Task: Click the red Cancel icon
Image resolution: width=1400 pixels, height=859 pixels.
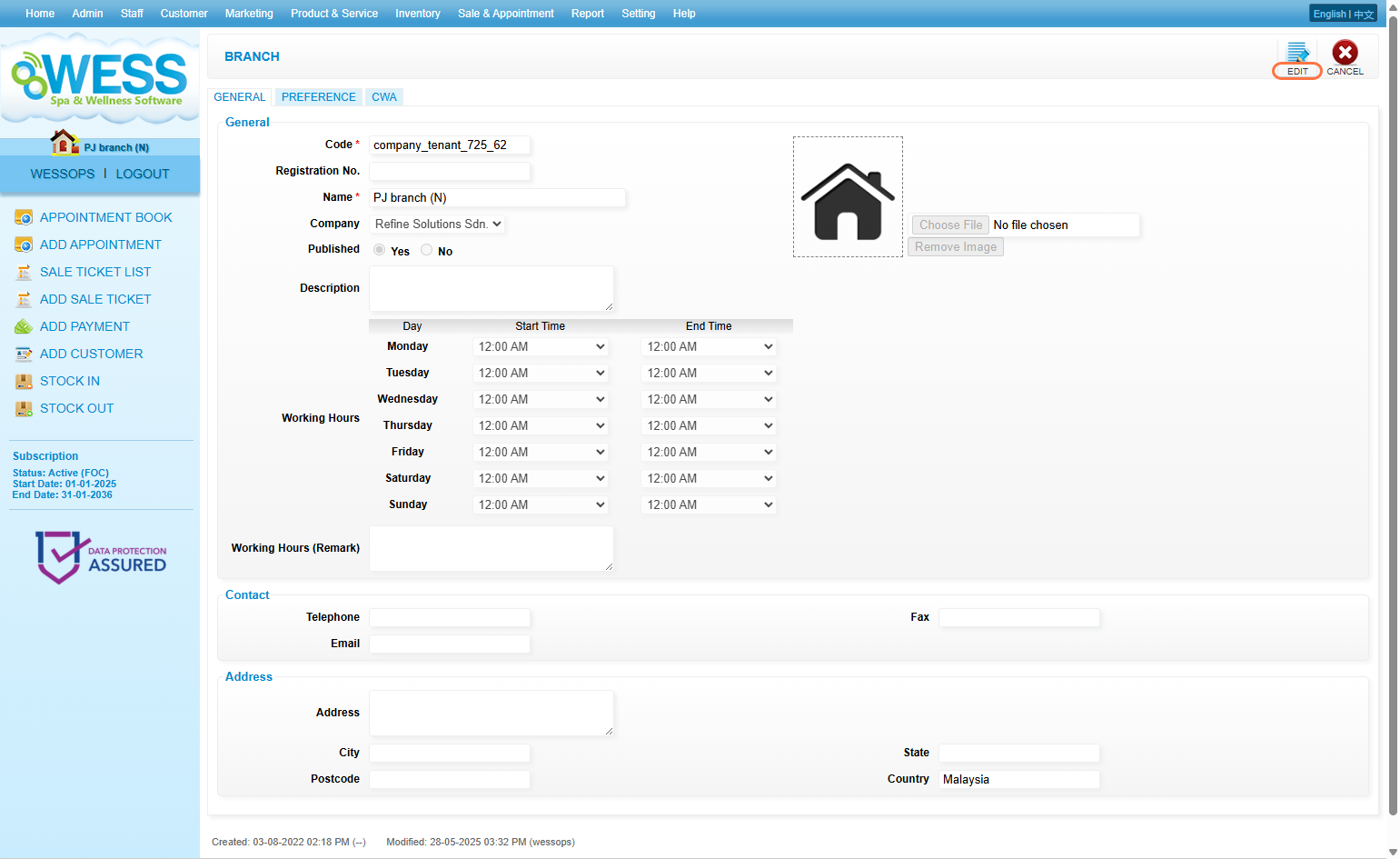Action: coord(1345,53)
